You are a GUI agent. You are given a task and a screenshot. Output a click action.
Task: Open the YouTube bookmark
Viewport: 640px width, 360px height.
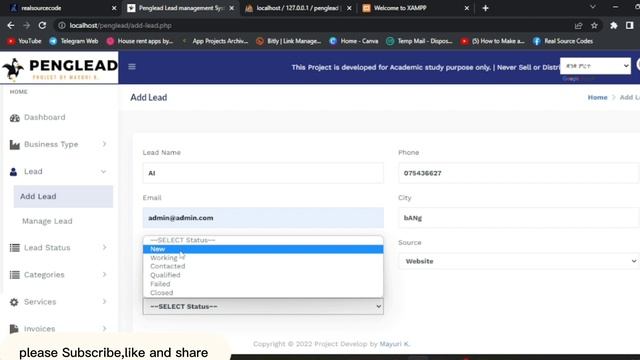pos(24,41)
